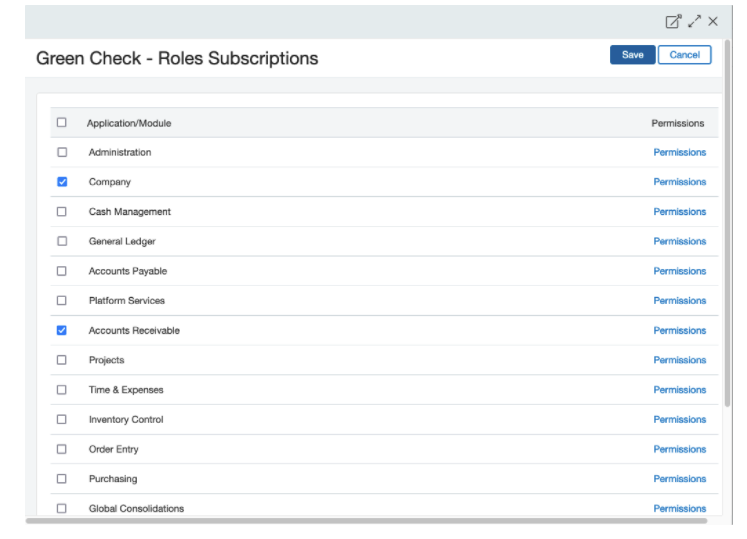Click the Platform Services module name
This screenshot has height=539, width=747.
[x=127, y=301]
